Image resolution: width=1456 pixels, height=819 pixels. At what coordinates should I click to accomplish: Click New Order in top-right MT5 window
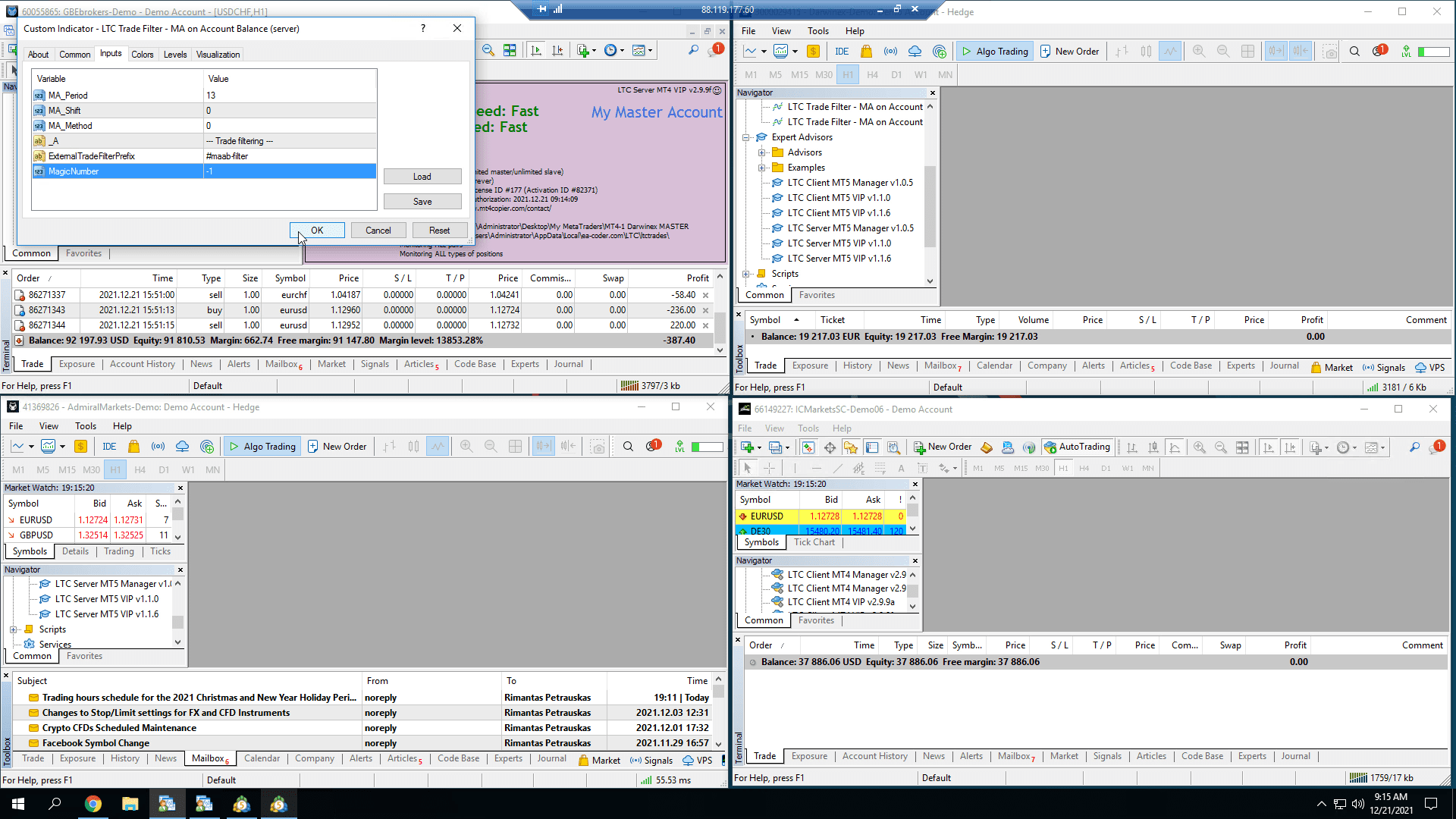[1069, 52]
